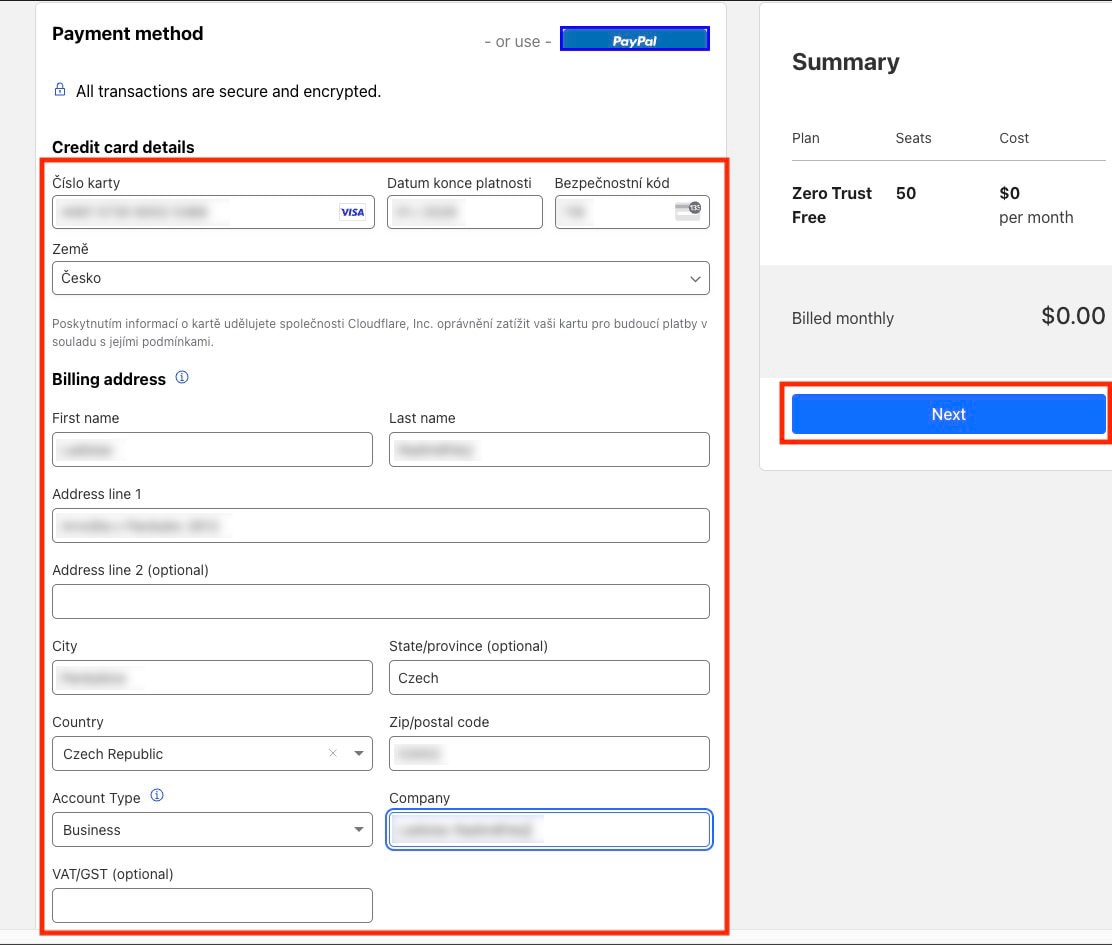Click the Billing address info icon

click(182, 378)
